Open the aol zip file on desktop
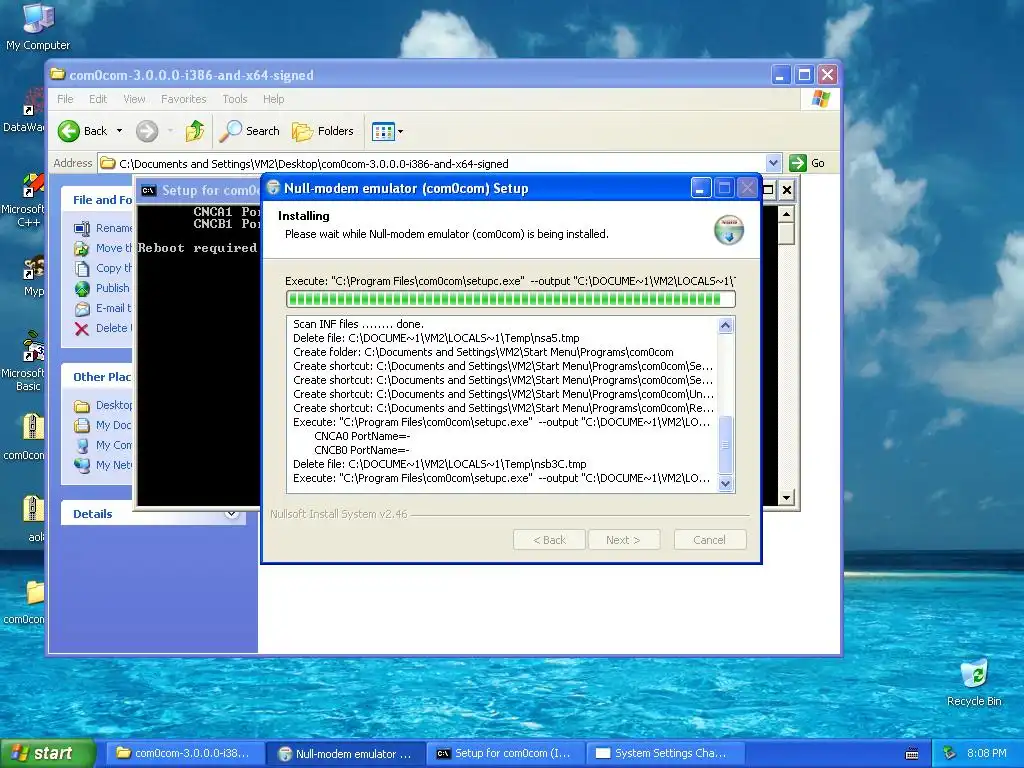1024x768 pixels. (33, 509)
